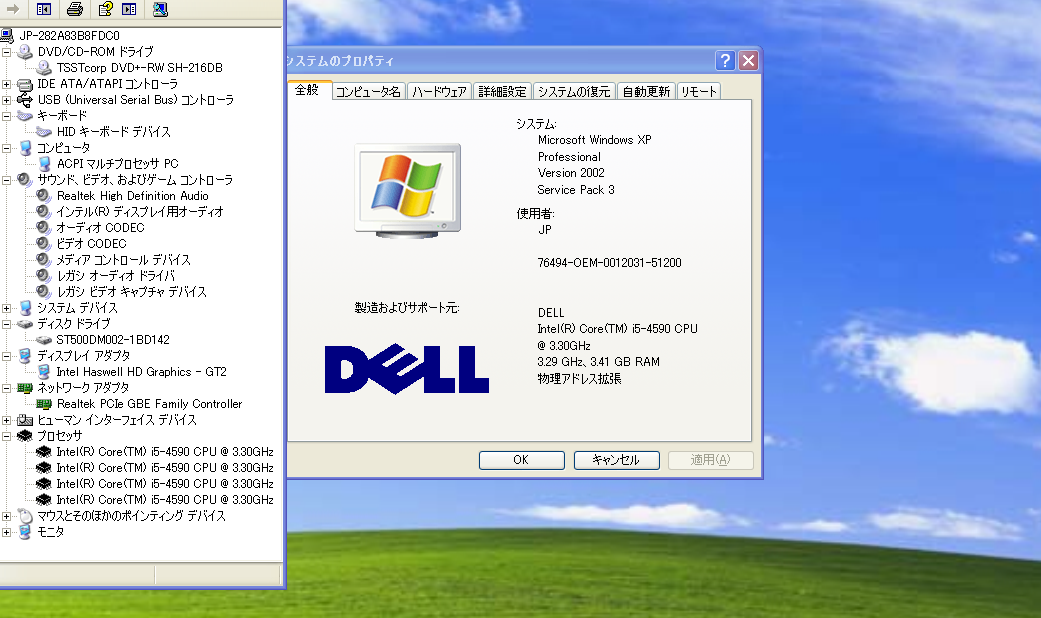Select the TSSTcorp DVD+-RW SH-216DB drive icon

pos(44,68)
